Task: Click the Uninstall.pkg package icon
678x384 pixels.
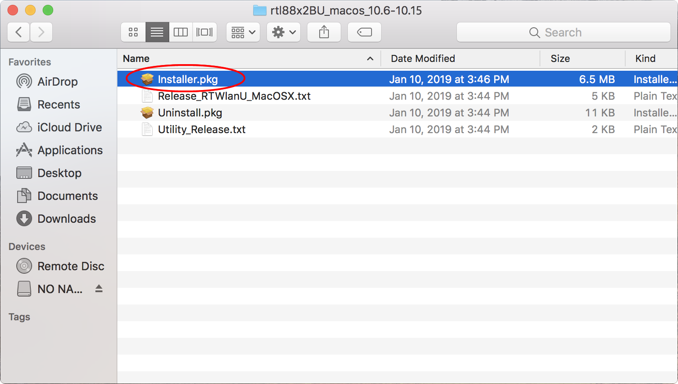Action: click(x=147, y=113)
